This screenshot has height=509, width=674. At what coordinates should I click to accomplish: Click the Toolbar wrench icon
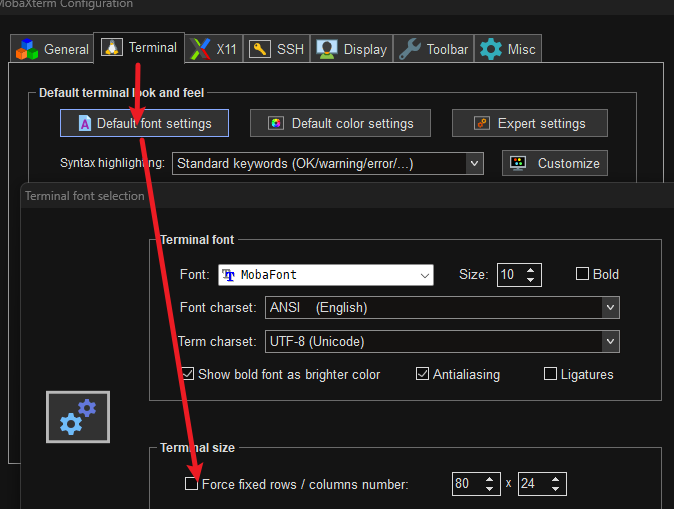[x=410, y=49]
